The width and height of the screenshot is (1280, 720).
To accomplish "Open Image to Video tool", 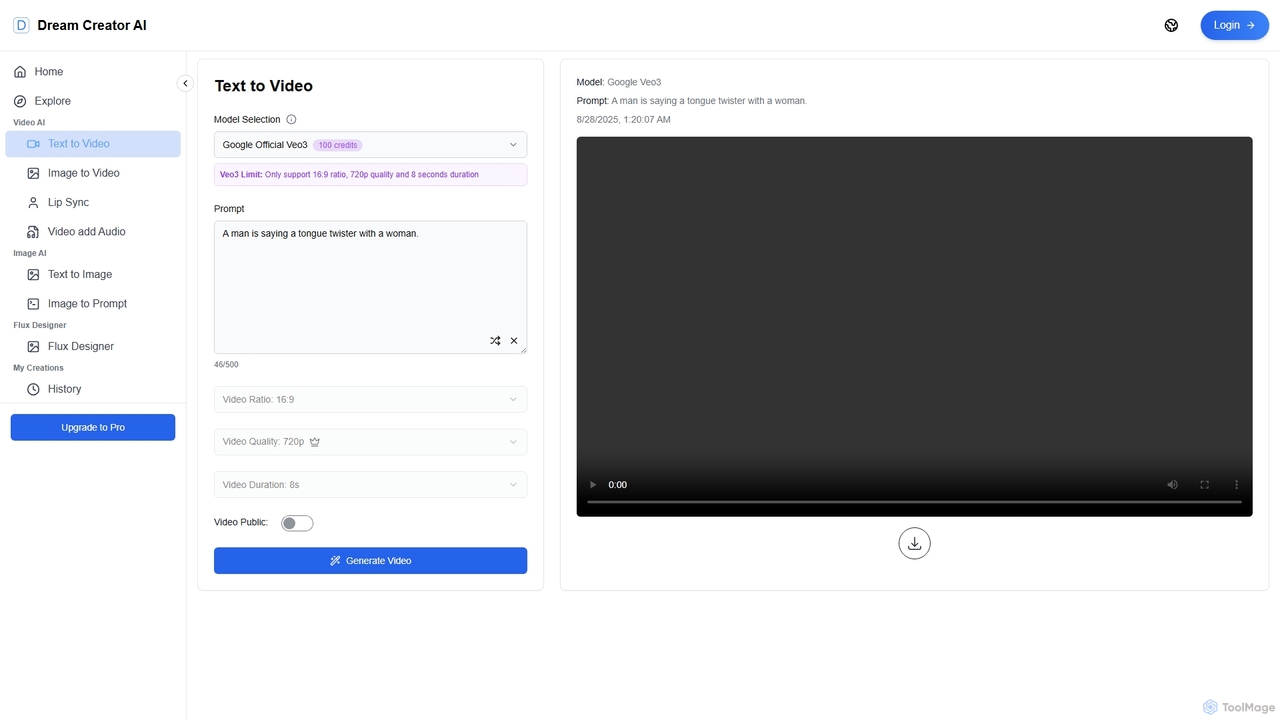I will tap(93, 173).
